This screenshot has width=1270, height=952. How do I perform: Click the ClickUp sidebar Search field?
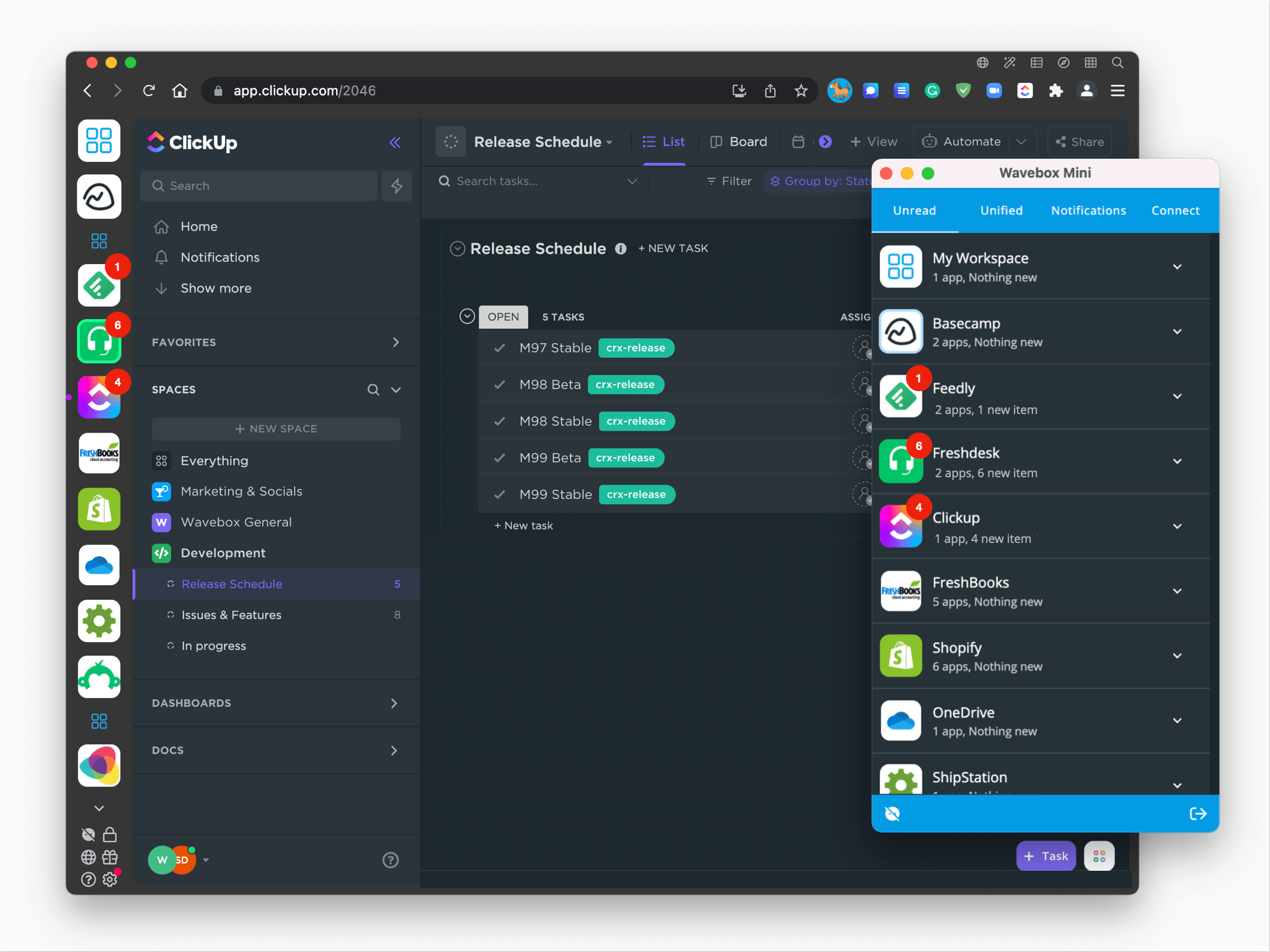point(259,185)
